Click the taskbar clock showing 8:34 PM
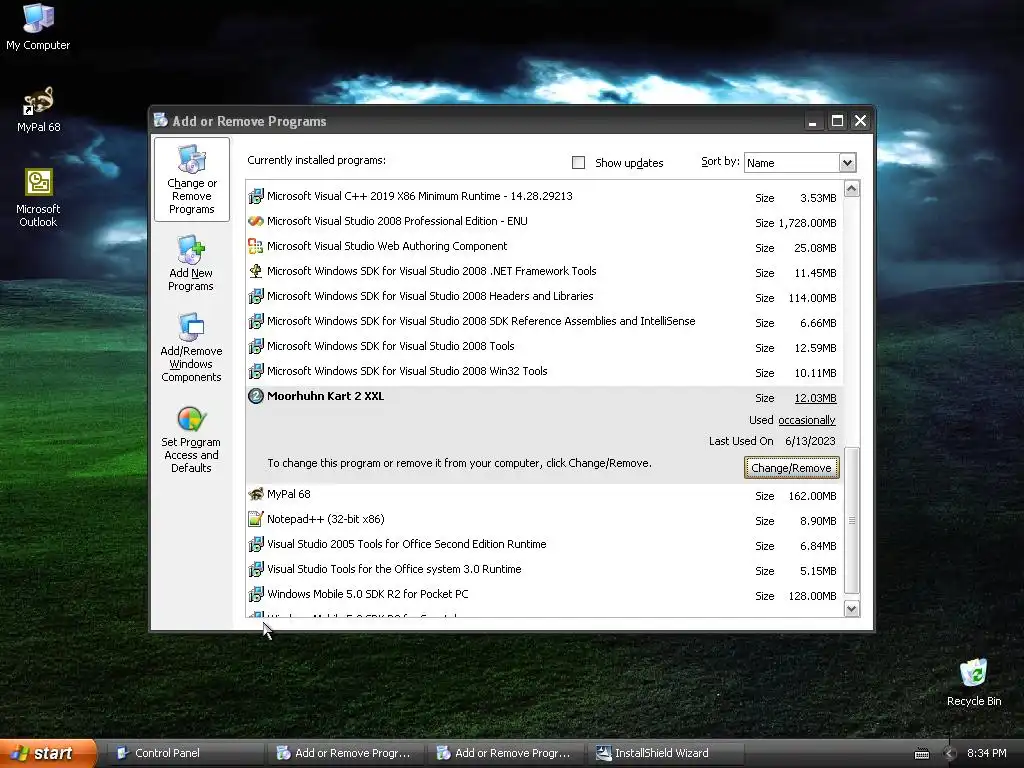Image resolution: width=1024 pixels, height=768 pixels. pos(987,754)
